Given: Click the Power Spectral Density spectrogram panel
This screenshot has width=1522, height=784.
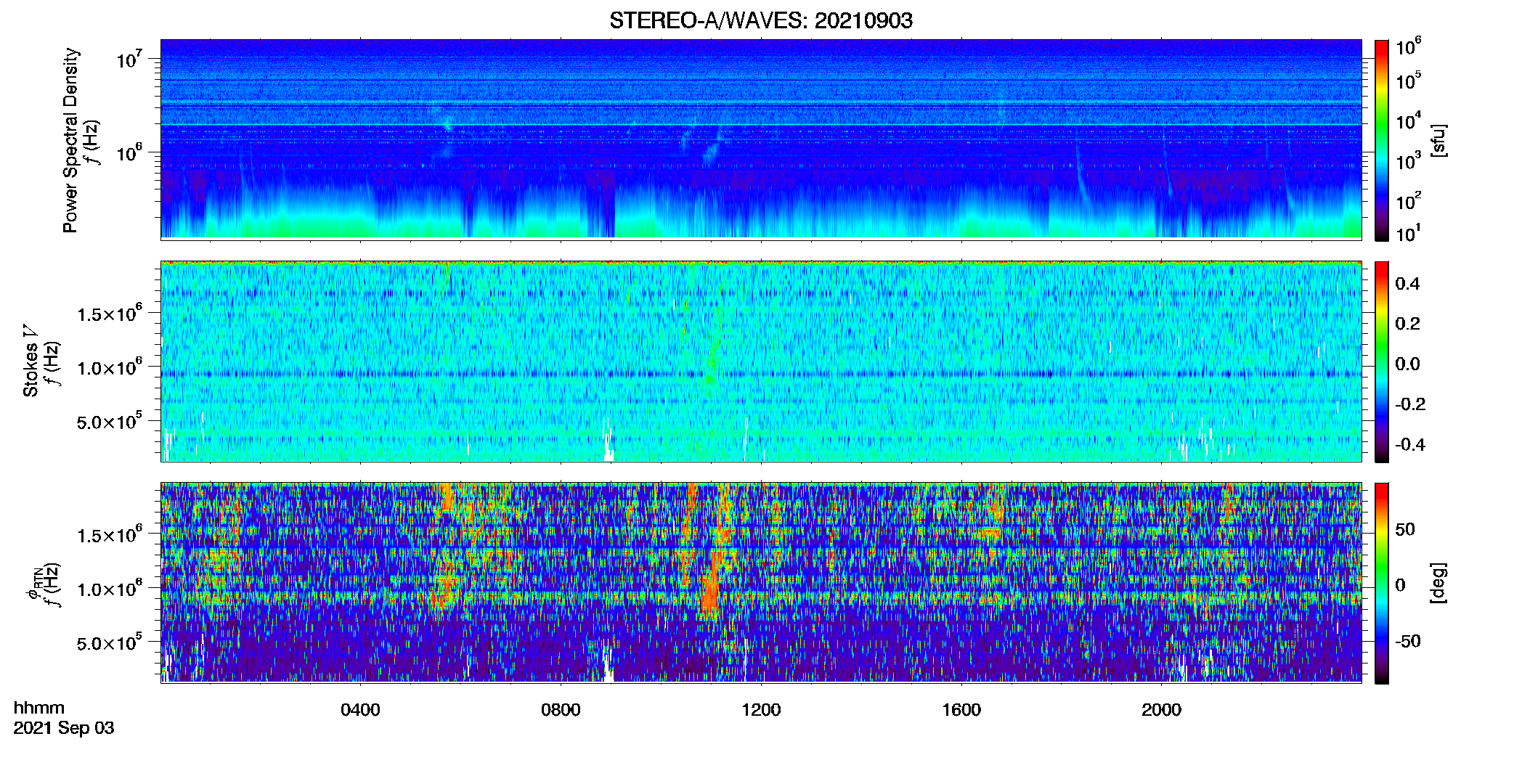Looking at the screenshot, I should click(x=761, y=139).
